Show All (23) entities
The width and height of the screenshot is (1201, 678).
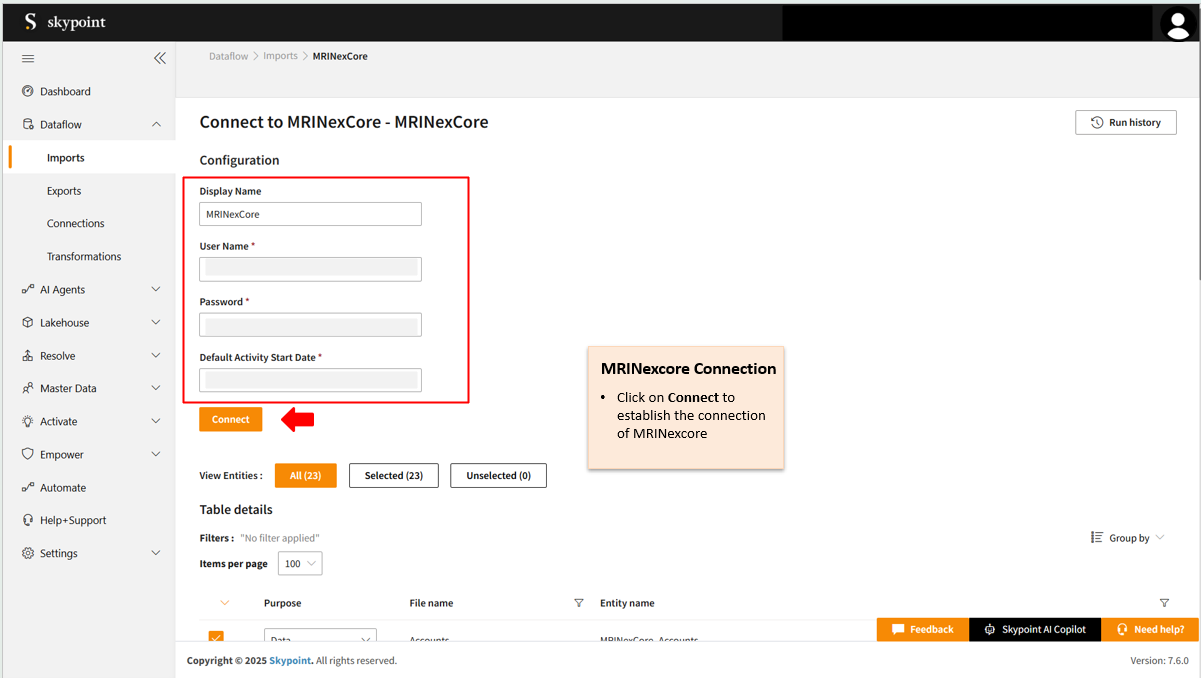tap(306, 476)
